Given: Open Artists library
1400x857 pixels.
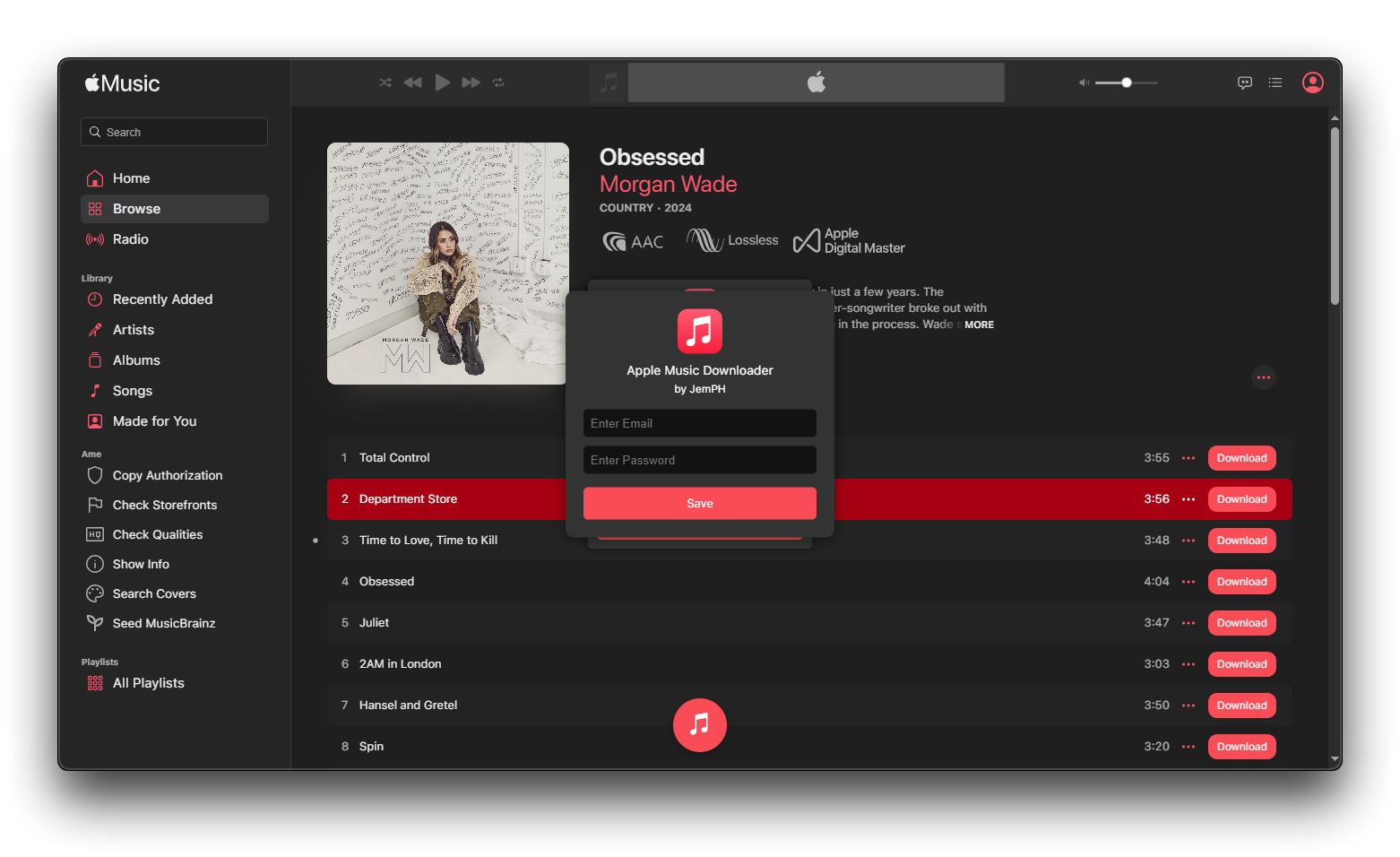Looking at the screenshot, I should tap(175, 330).
